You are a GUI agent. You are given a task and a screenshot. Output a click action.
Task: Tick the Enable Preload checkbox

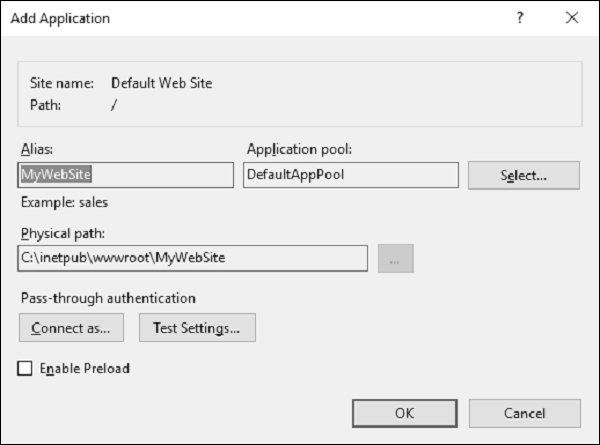[x=25, y=368]
